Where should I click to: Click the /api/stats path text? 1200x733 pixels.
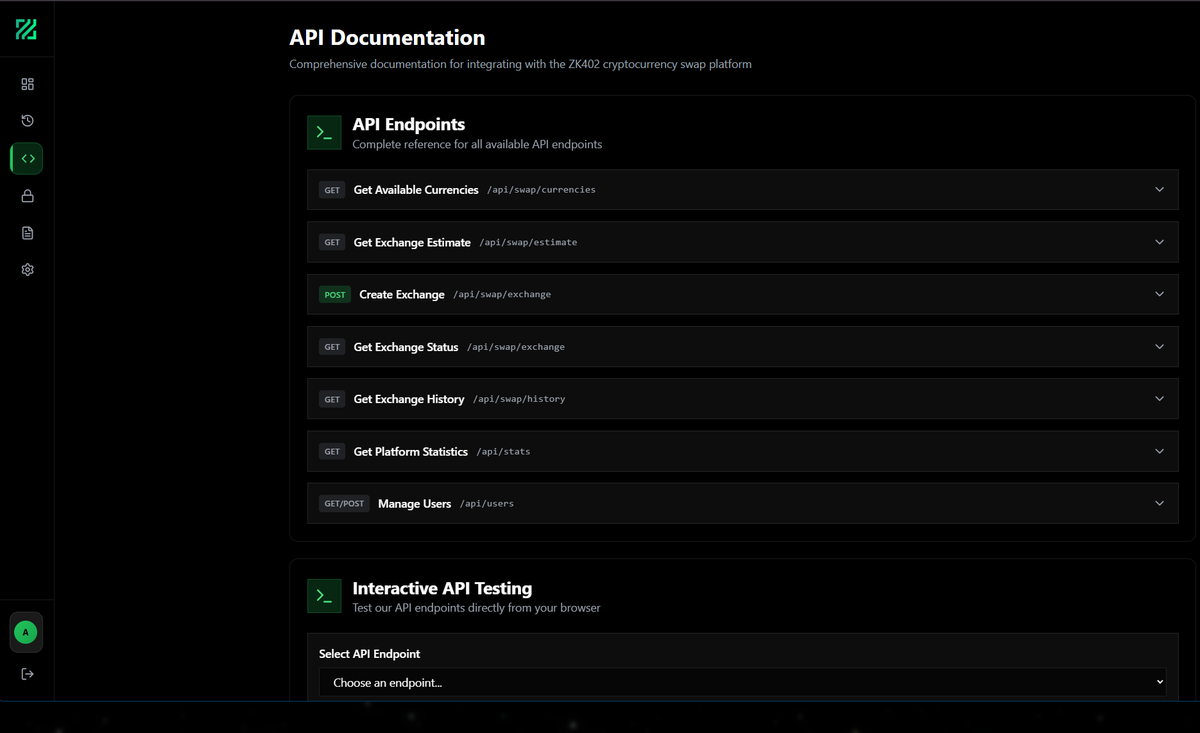click(x=503, y=451)
